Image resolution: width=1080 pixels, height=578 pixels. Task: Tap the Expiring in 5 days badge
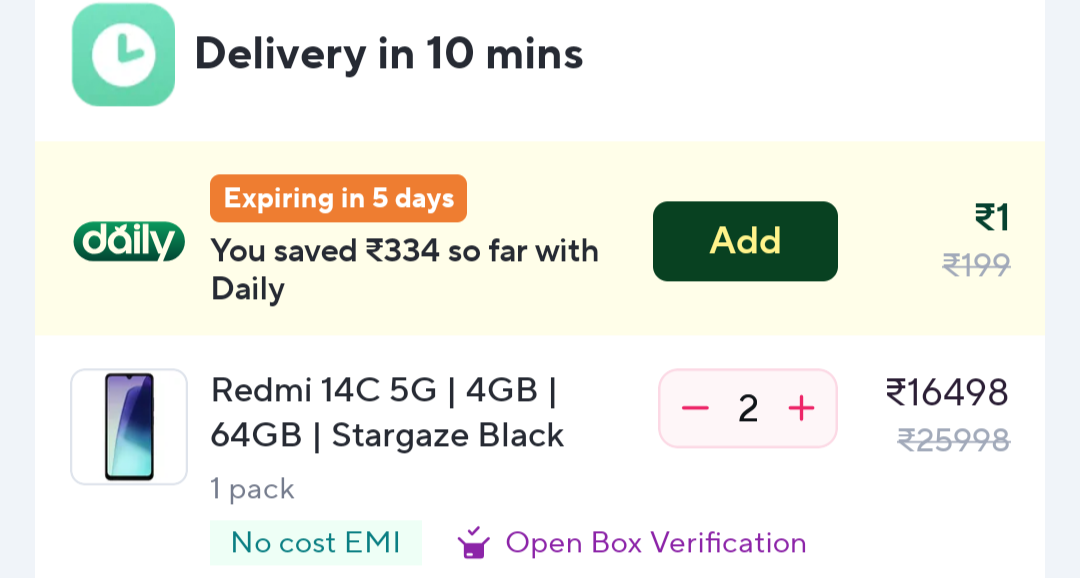[x=338, y=198]
